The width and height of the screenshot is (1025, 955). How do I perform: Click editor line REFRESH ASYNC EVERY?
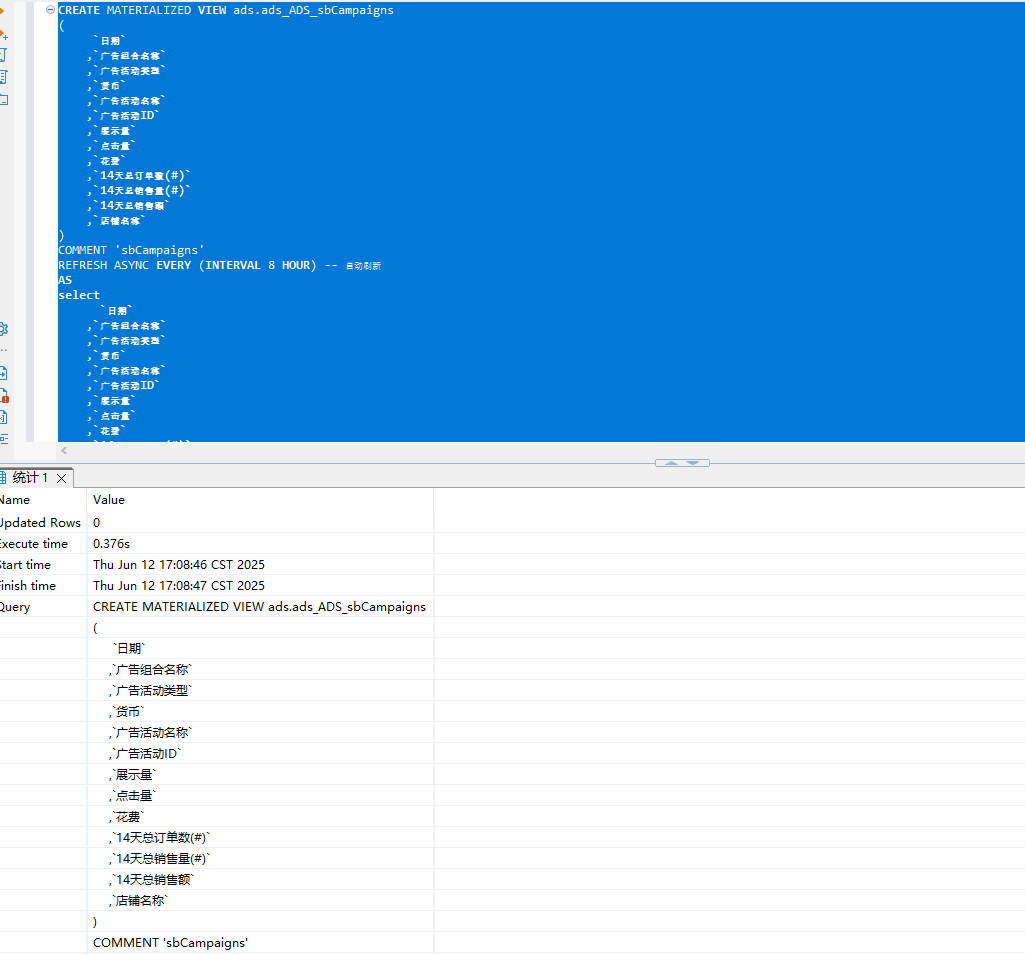pos(220,265)
